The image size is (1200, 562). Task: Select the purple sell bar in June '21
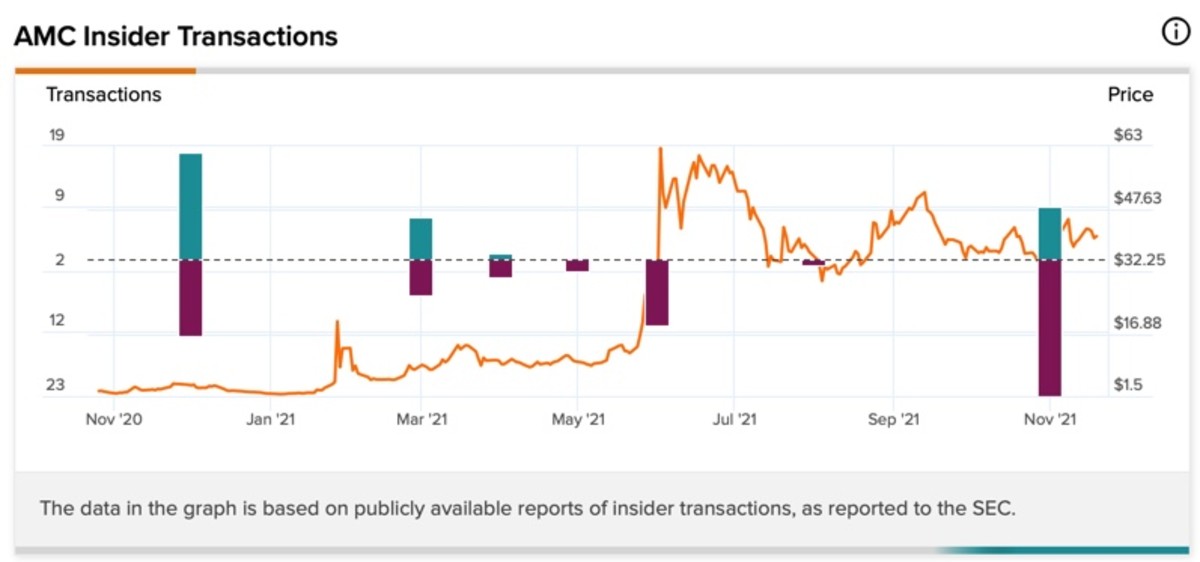click(x=657, y=292)
